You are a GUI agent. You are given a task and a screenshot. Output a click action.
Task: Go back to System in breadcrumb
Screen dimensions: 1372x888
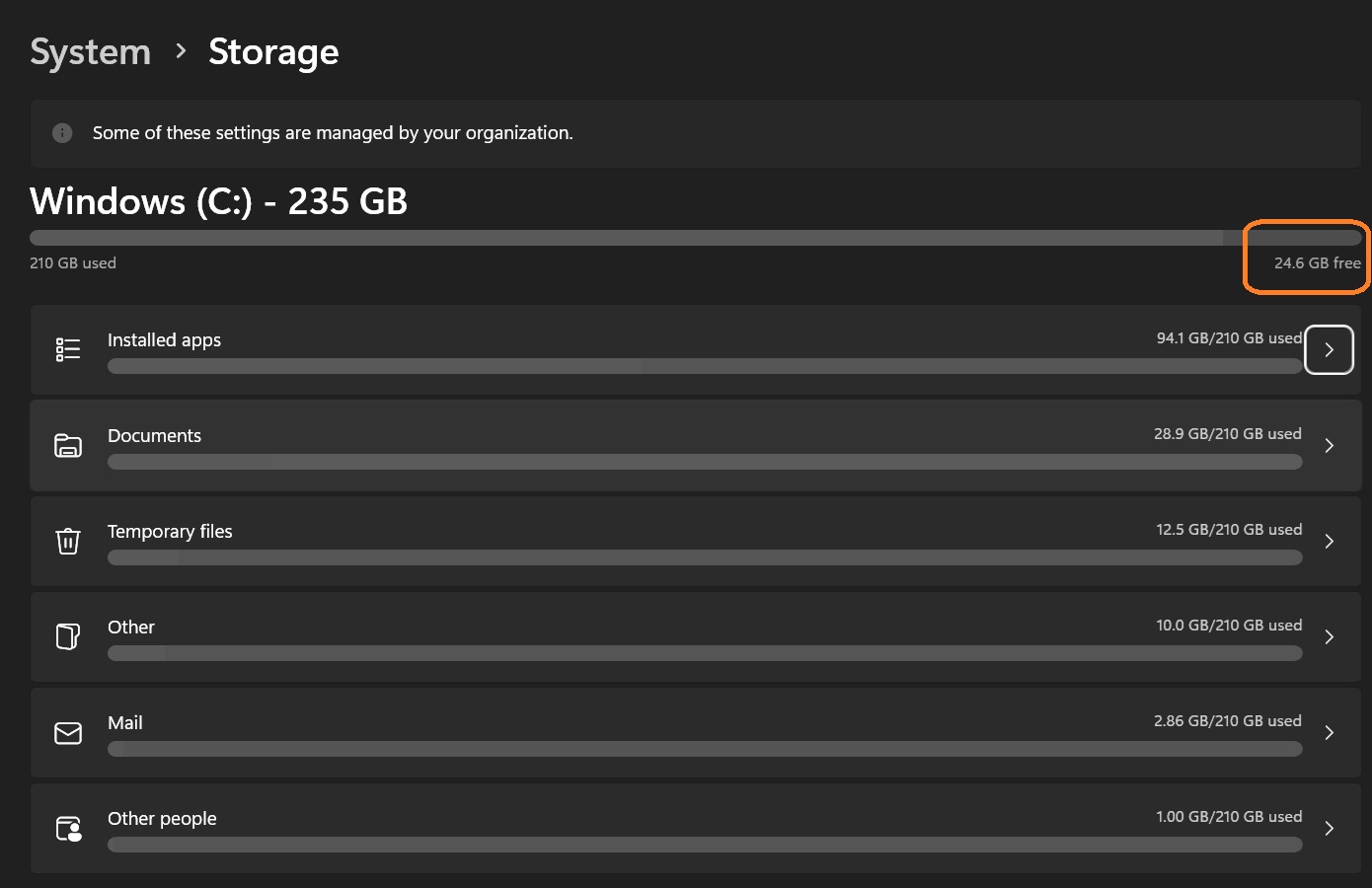91,51
